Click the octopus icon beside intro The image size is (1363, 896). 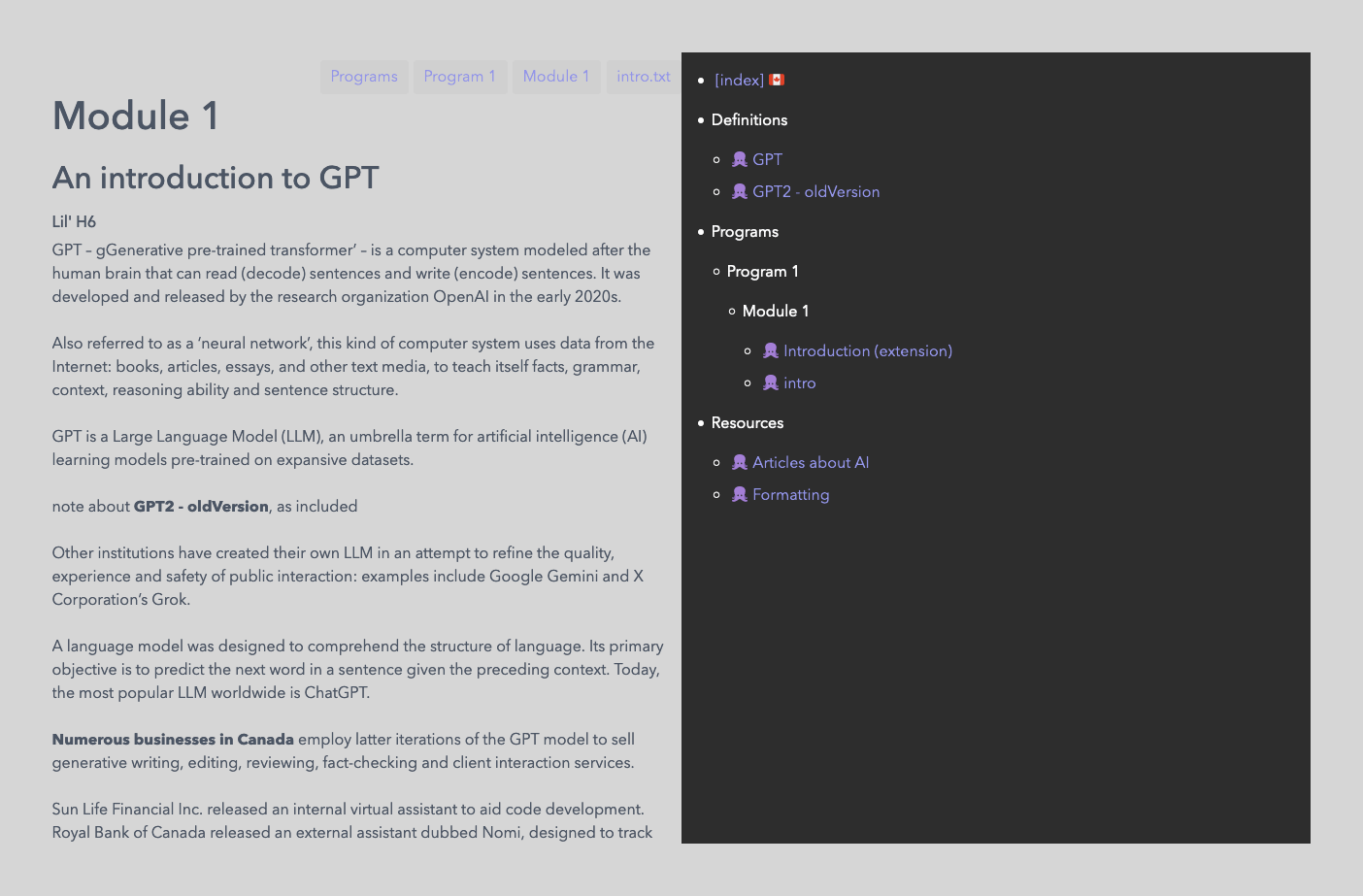click(771, 382)
